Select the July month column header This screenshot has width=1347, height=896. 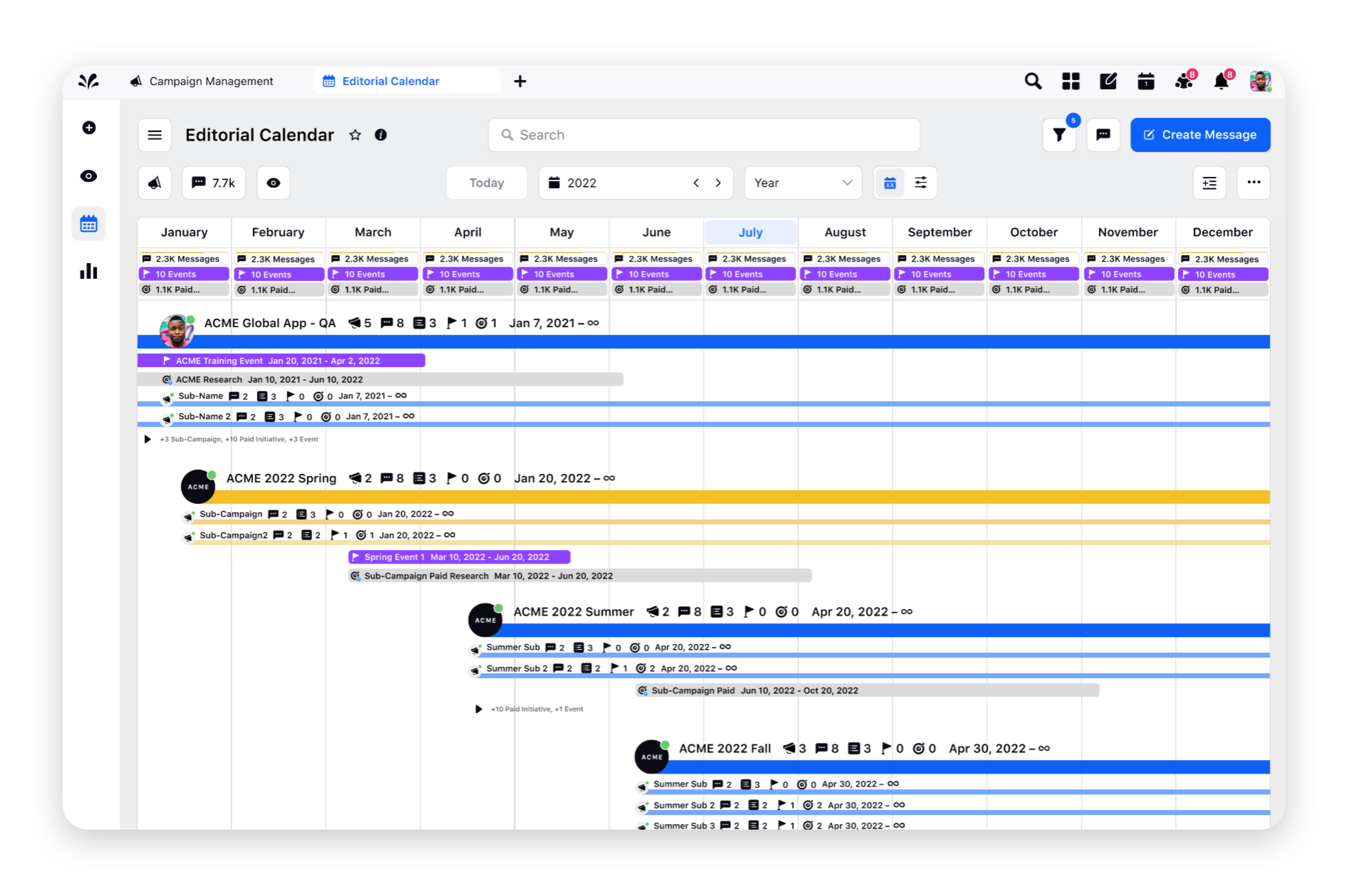point(751,232)
